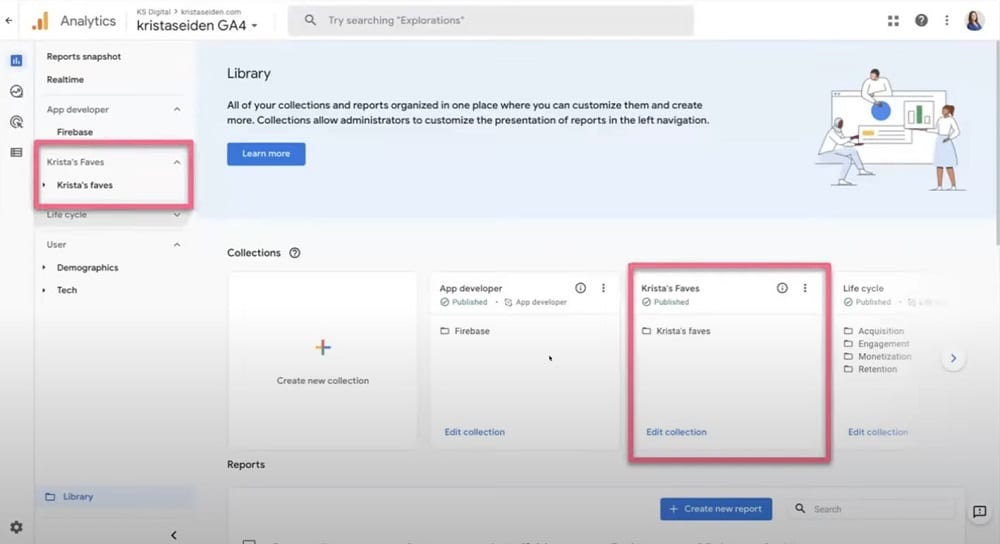Open the Explore icon in left rail
The image size is (1000, 544).
pos(16,91)
